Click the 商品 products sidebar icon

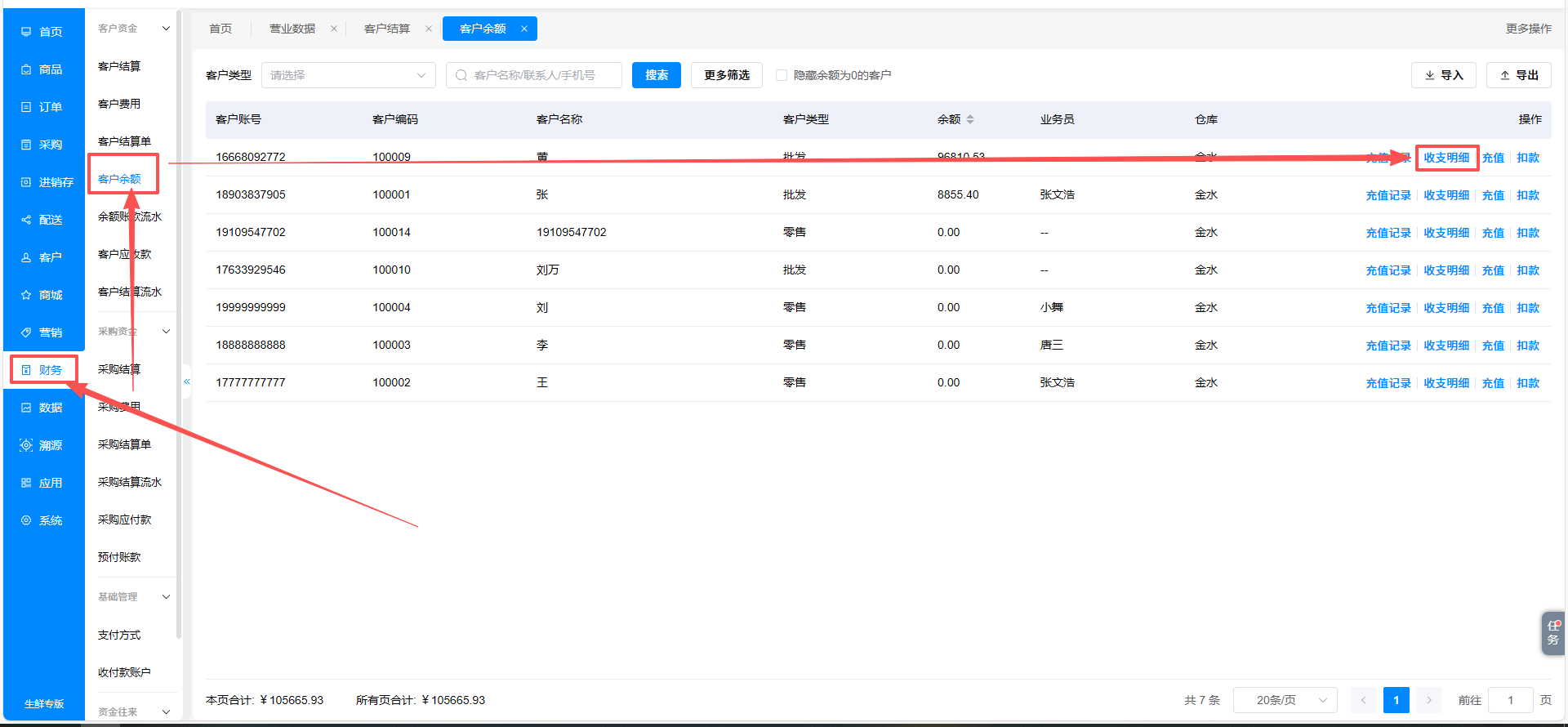(26, 69)
